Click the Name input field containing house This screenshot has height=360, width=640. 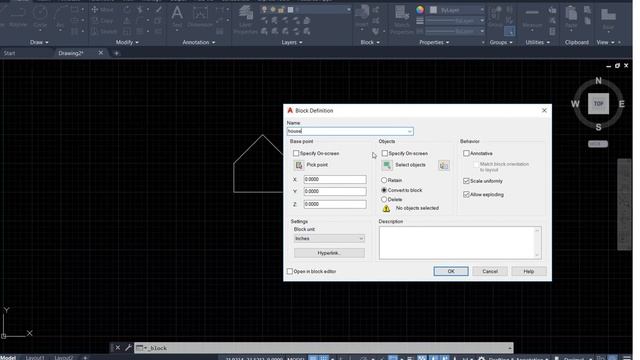350,131
